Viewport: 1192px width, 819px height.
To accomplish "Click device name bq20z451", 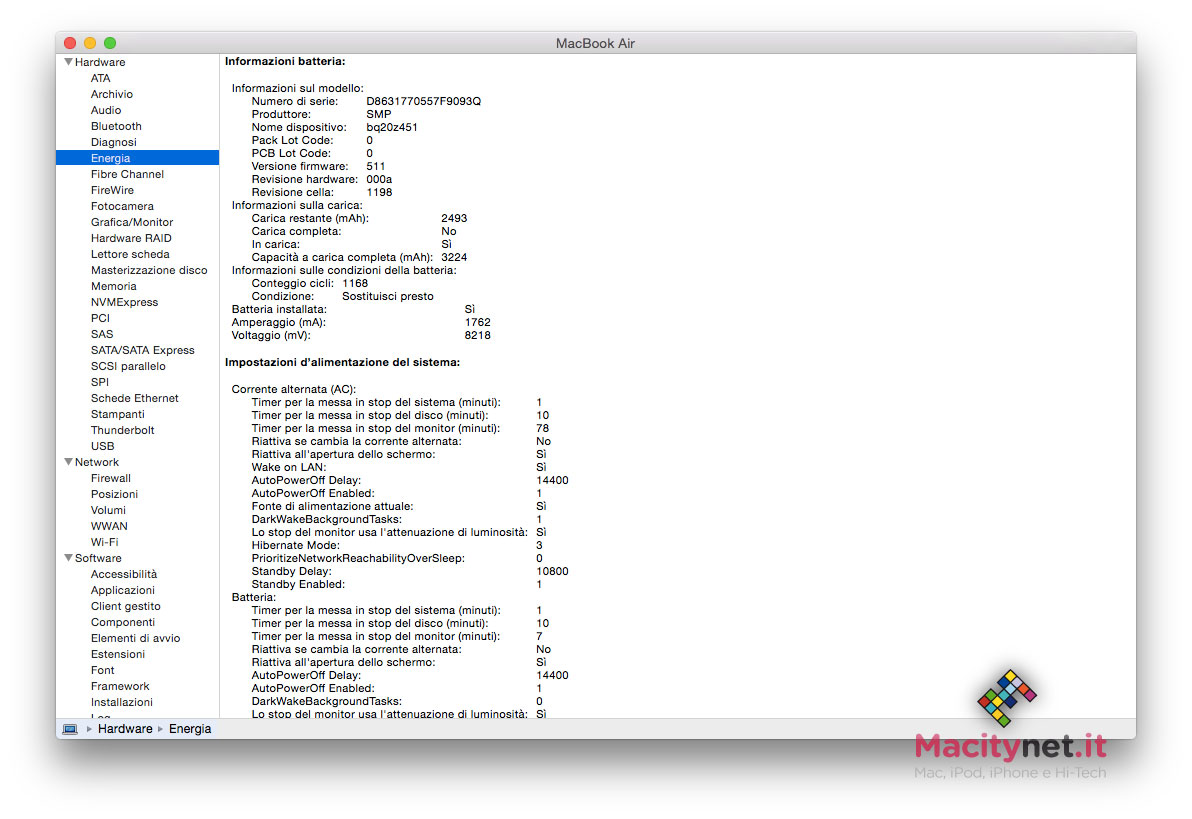I will tap(392, 127).
